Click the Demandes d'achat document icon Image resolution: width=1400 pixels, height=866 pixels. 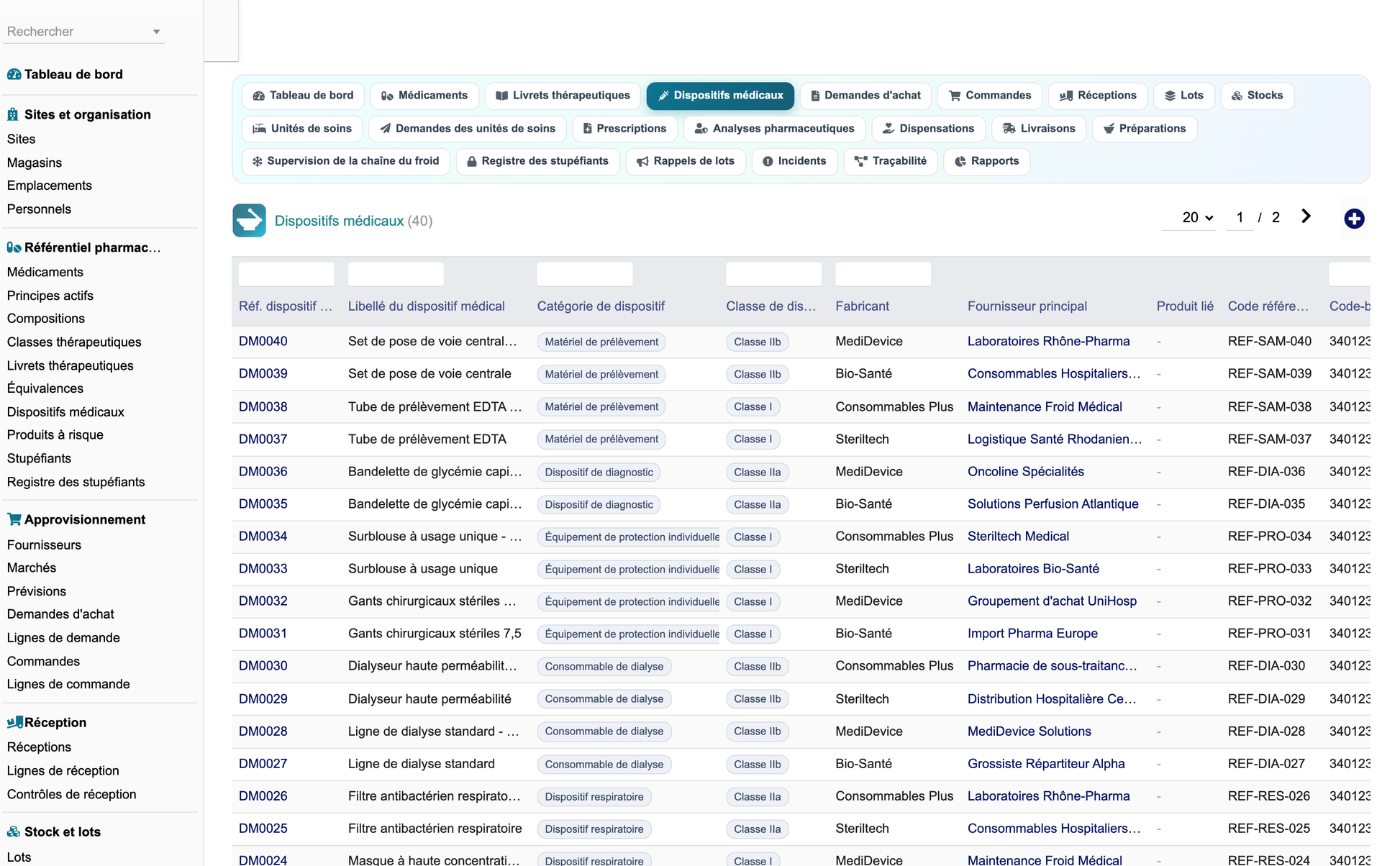point(815,96)
